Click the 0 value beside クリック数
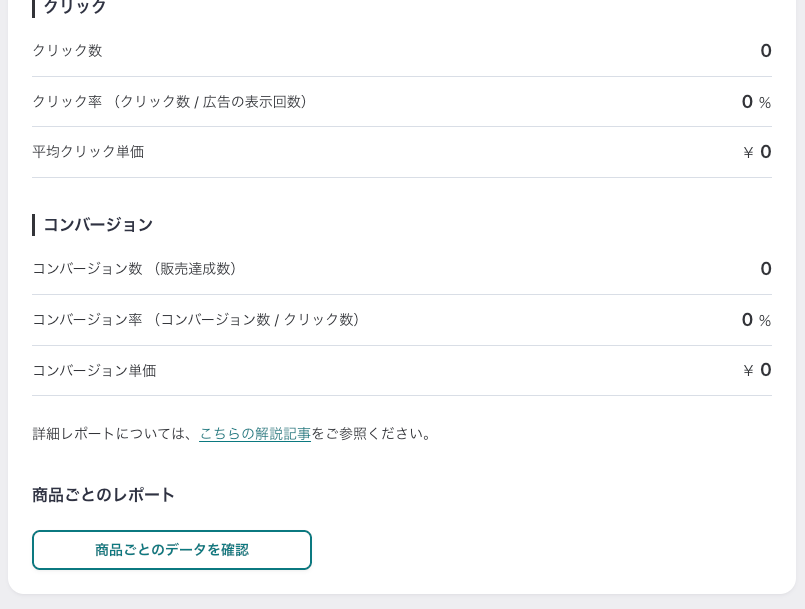 click(766, 51)
